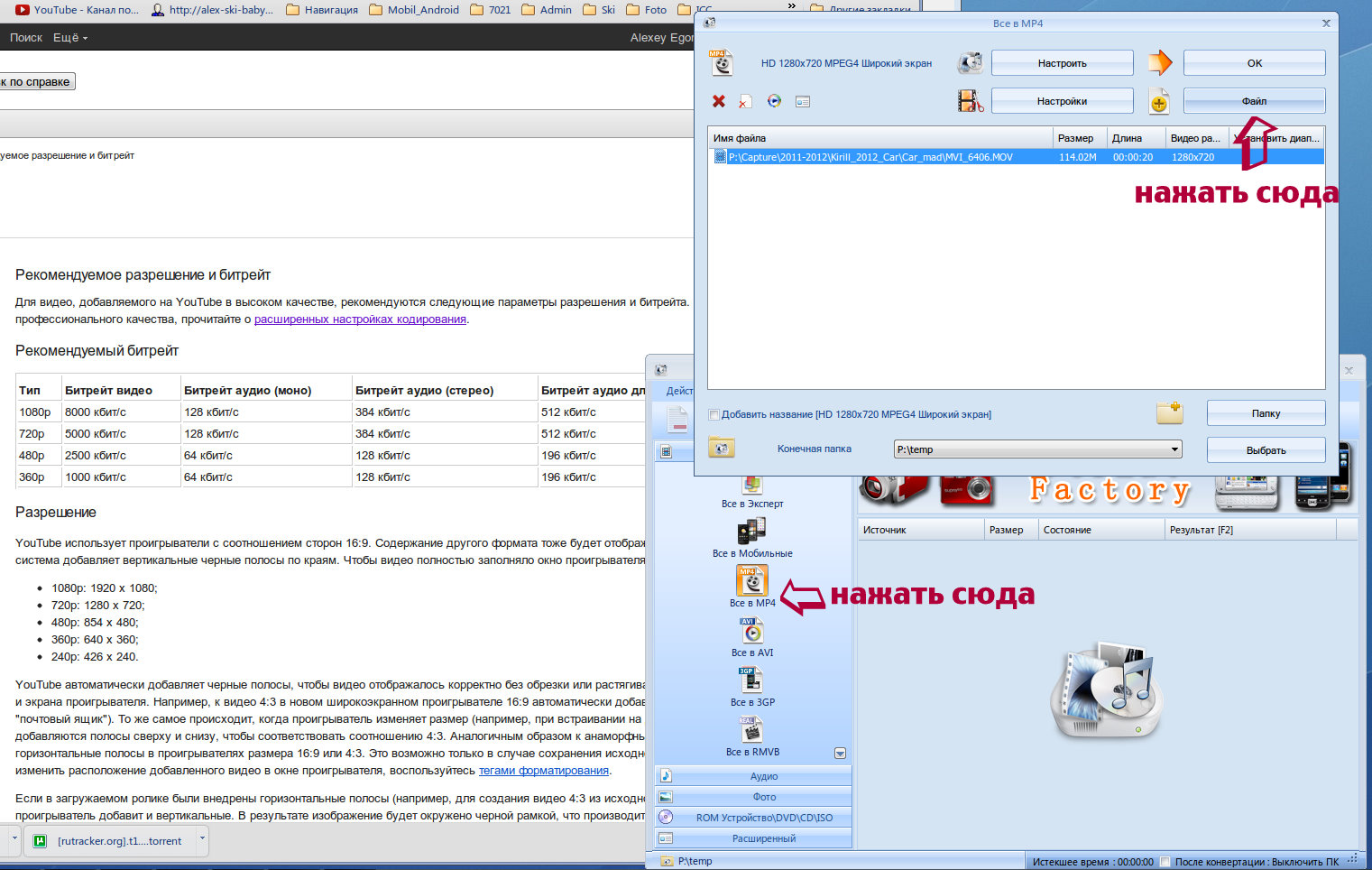Click the 'к по справке' button in browser
Viewport: 1372px width, 870px height.
[x=35, y=81]
